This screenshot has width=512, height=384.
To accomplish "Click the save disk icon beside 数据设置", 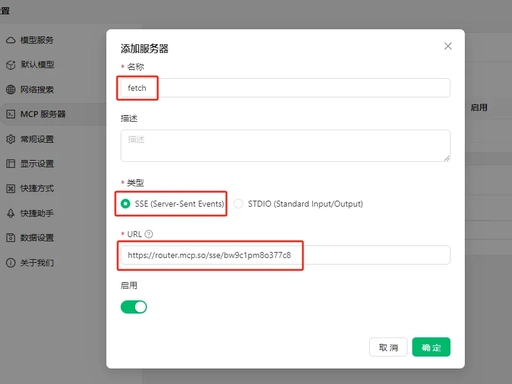I will [x=11, y=238].
